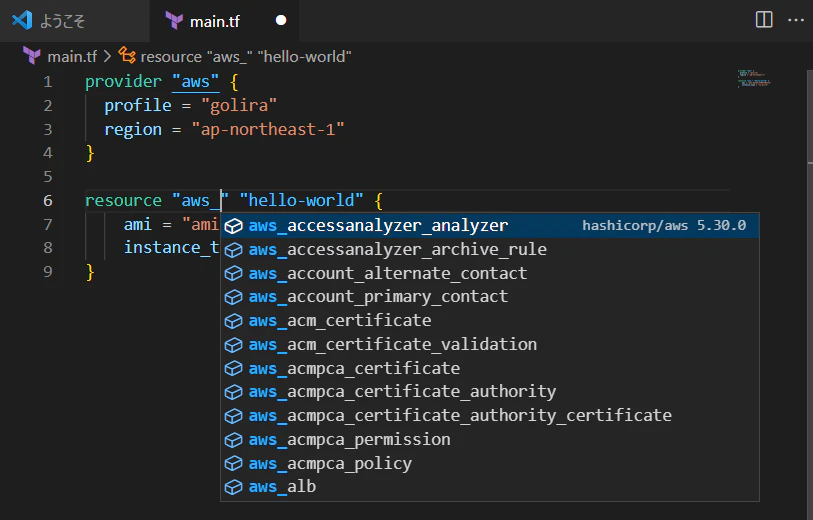The width and height of the screenshot is (813, 520).
Task: Click the cube icon beside aws_acm_certificate_validation
Action: coord(233,345)
